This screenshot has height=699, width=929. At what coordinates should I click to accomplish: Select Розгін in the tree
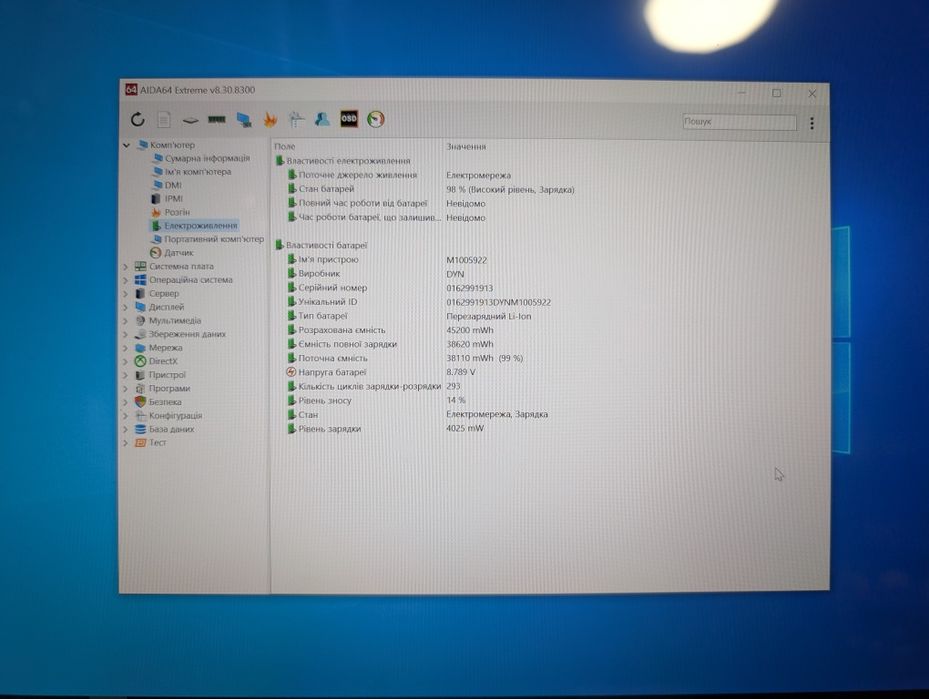(x=177, y=213)
